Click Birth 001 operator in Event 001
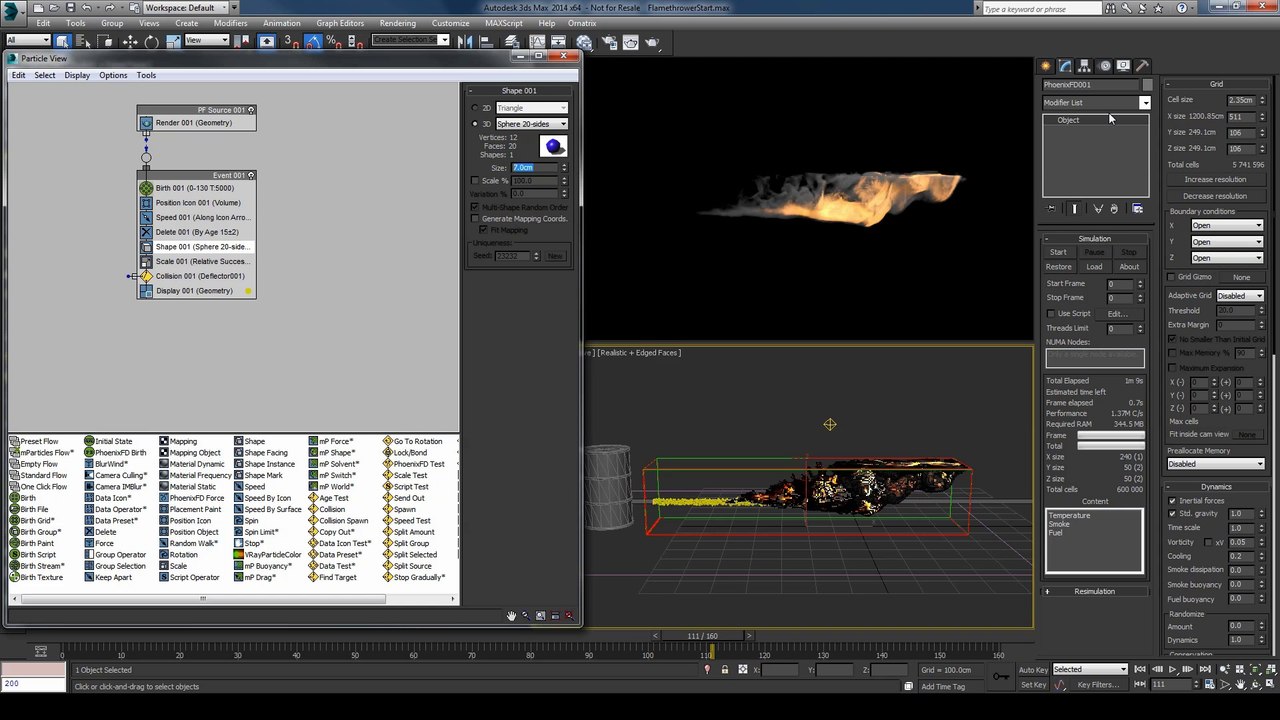1280x720 pixels. click(196, 188)
